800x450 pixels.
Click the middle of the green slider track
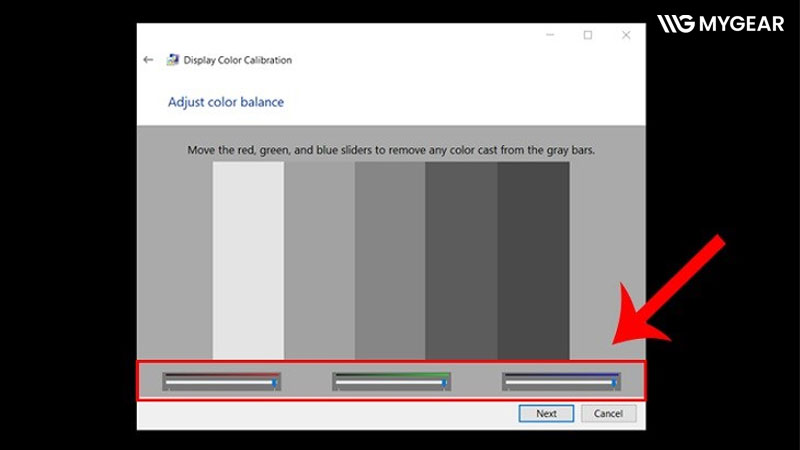pos(391,383)
